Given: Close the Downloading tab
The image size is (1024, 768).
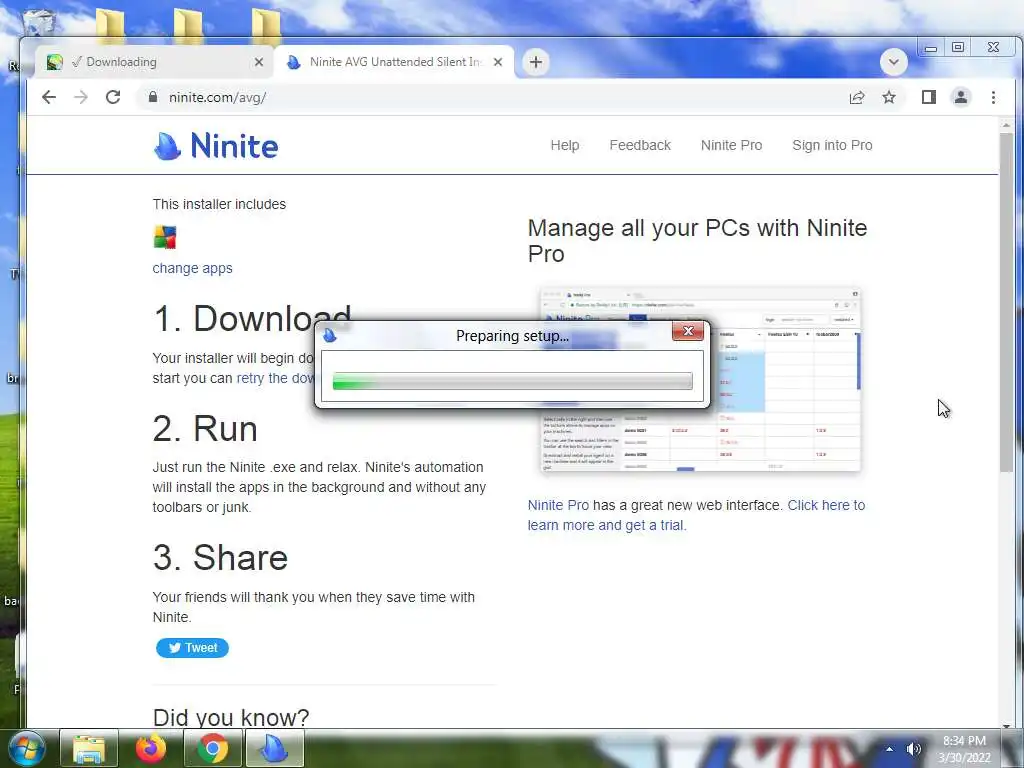Looking at the screenshot, I should tap(259, 62).
